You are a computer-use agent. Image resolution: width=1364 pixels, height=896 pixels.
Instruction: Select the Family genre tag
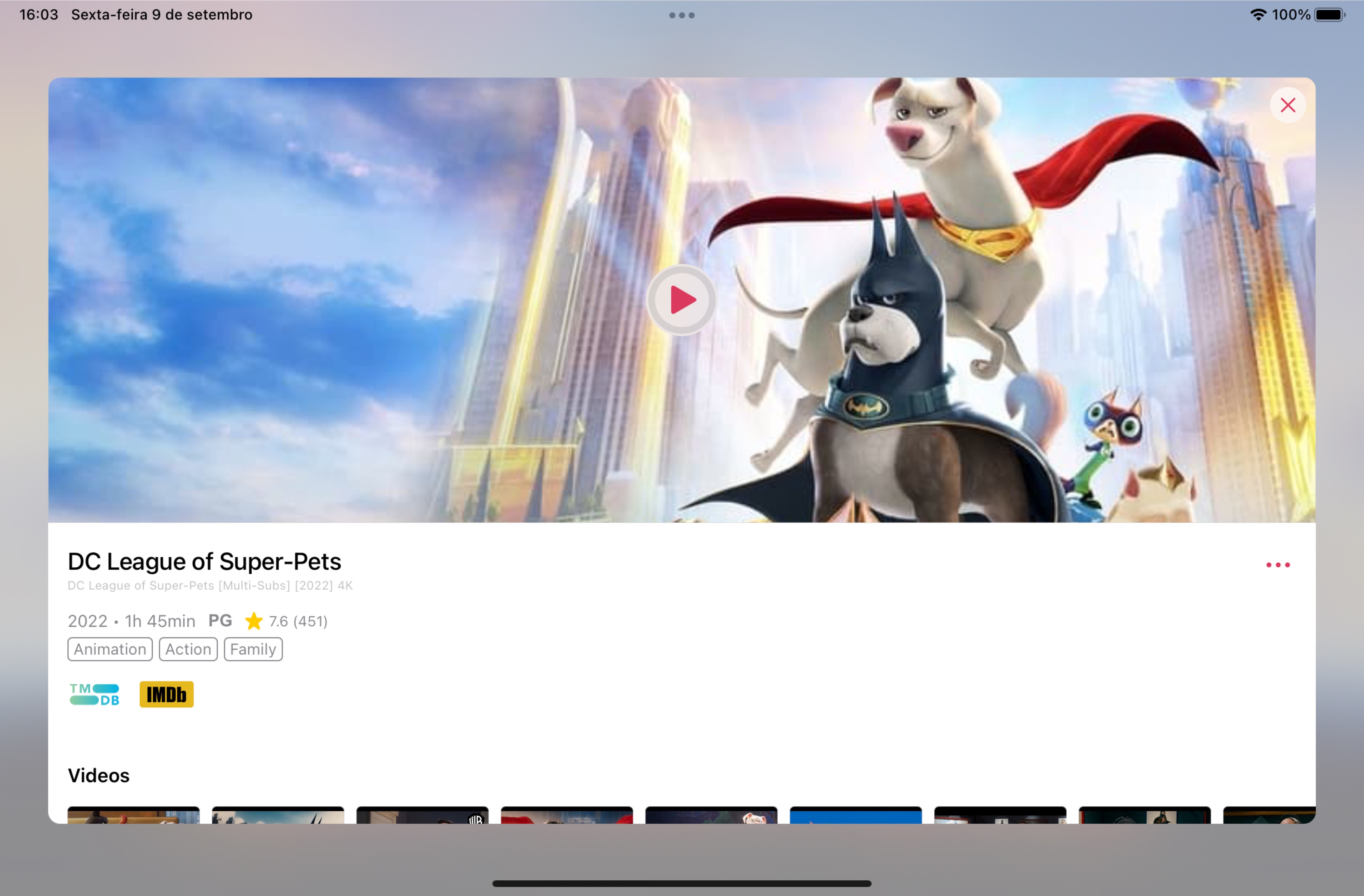253,649
